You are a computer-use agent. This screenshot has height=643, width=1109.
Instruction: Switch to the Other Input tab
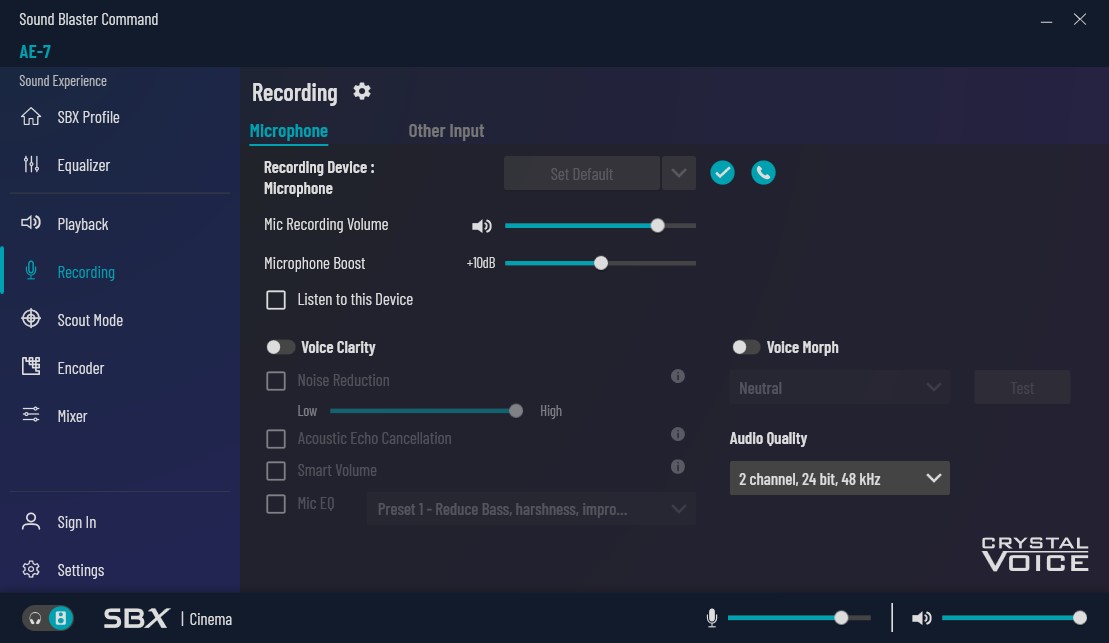click(446, 131)
